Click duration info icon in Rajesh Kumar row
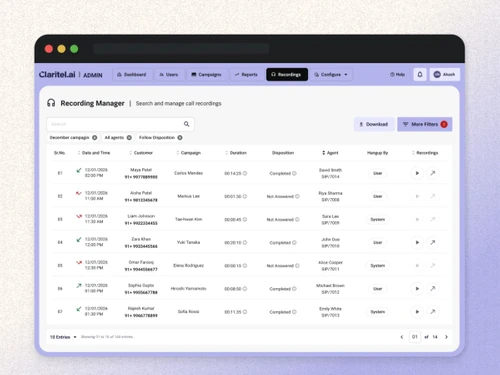 [x=245, y=312]
